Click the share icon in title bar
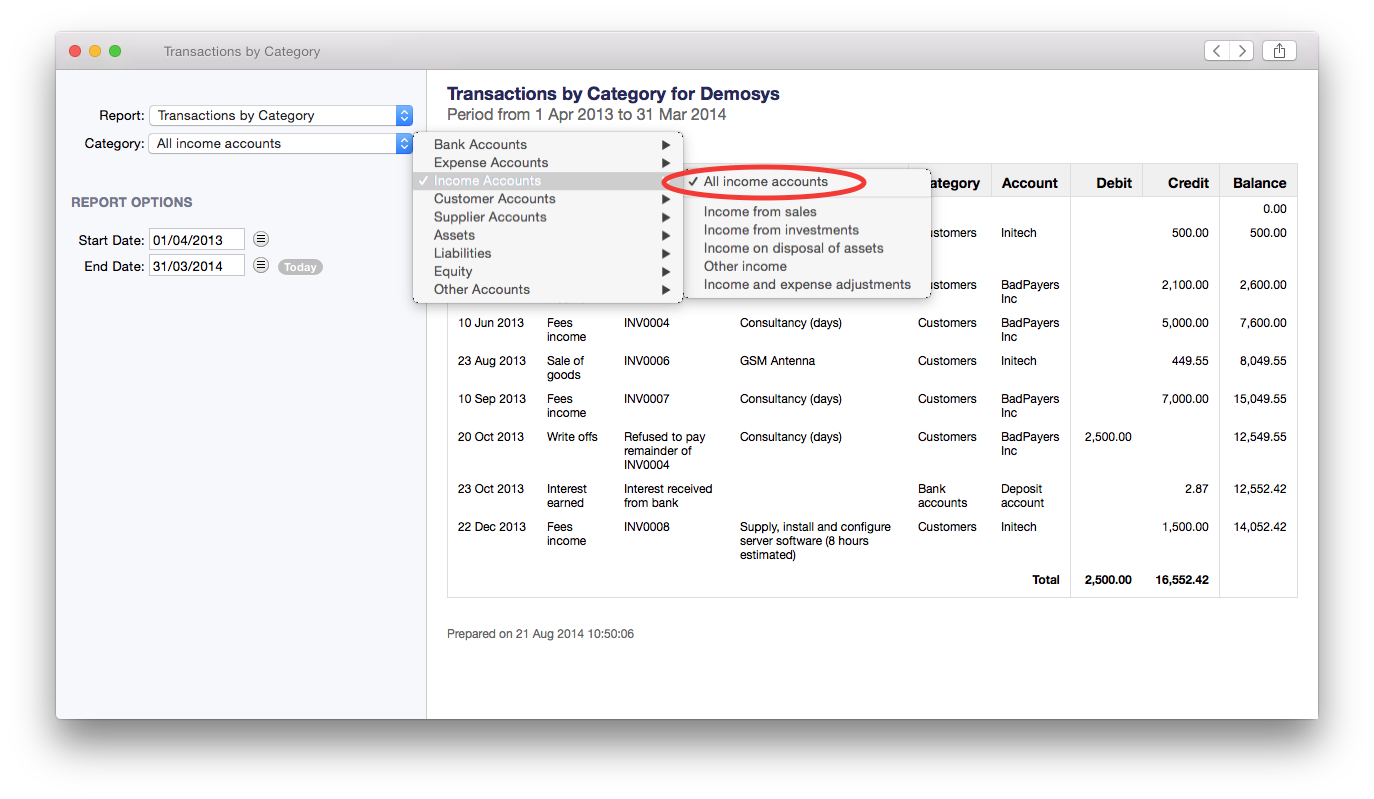This screenshot has width=1374, height=799. [x=1280, y=51]
